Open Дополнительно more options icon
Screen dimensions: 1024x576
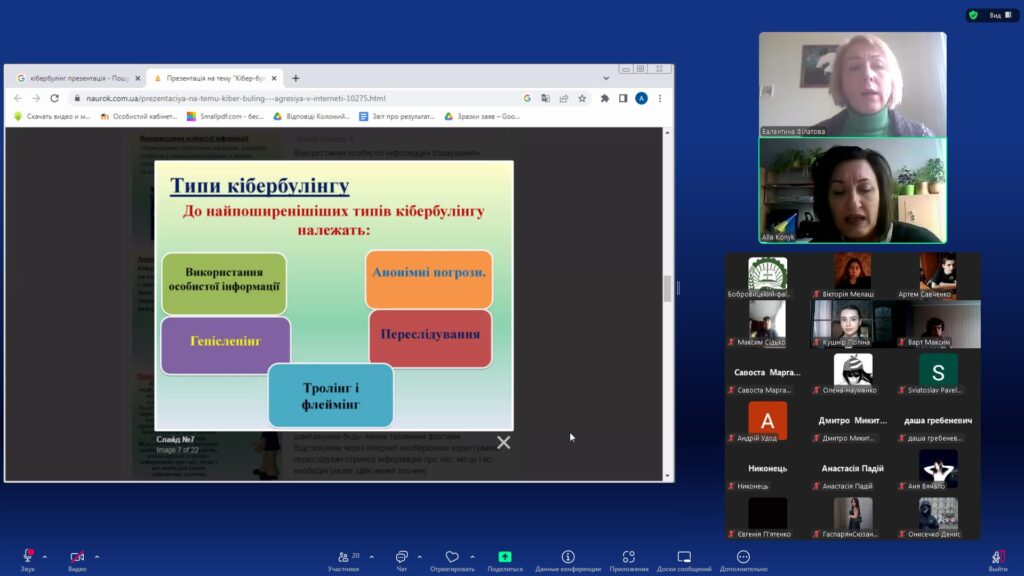(743, 560)
